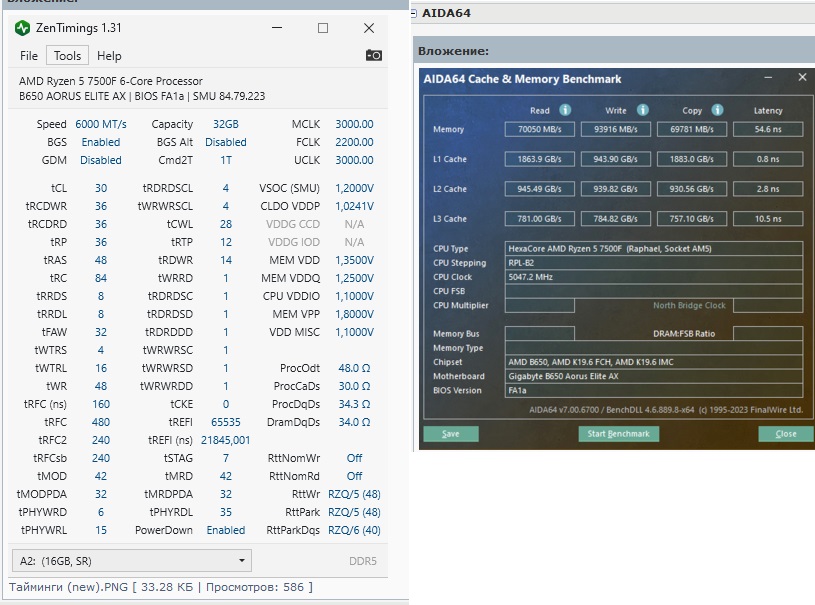
Task: Minimize the AIDA64 benchmark window
Action: pyautogui.click(x=768, y=77)
